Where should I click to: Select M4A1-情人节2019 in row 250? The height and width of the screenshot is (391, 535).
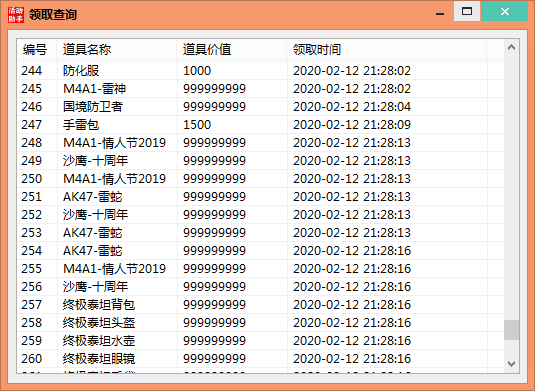114,179
